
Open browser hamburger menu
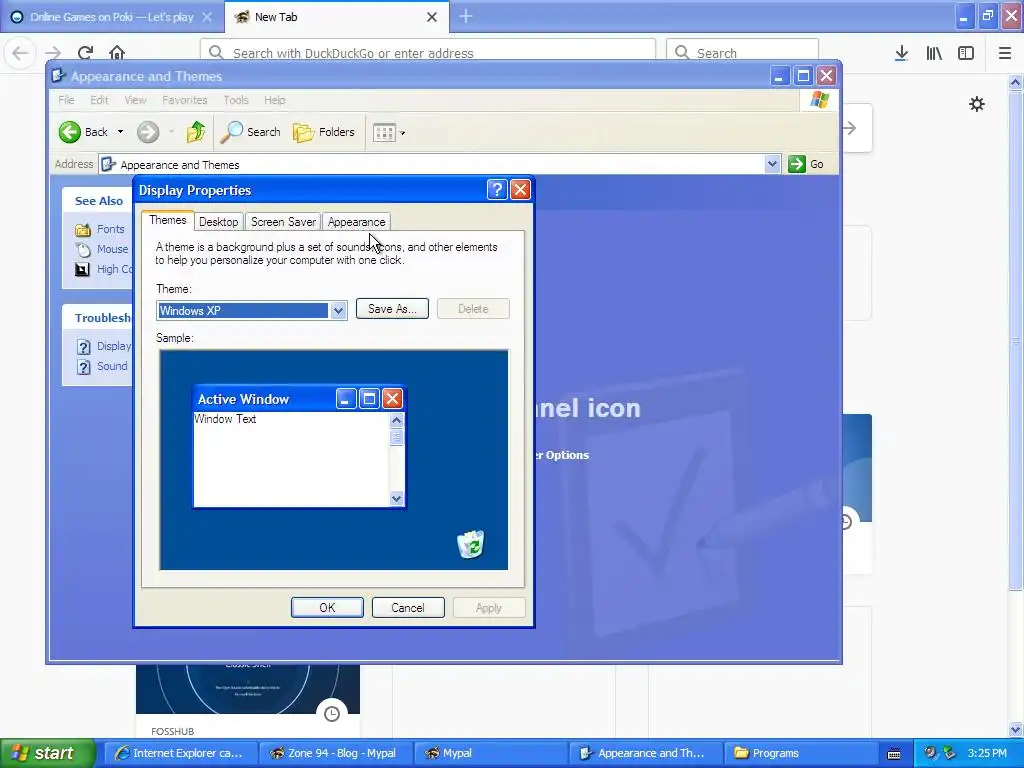1005,53
